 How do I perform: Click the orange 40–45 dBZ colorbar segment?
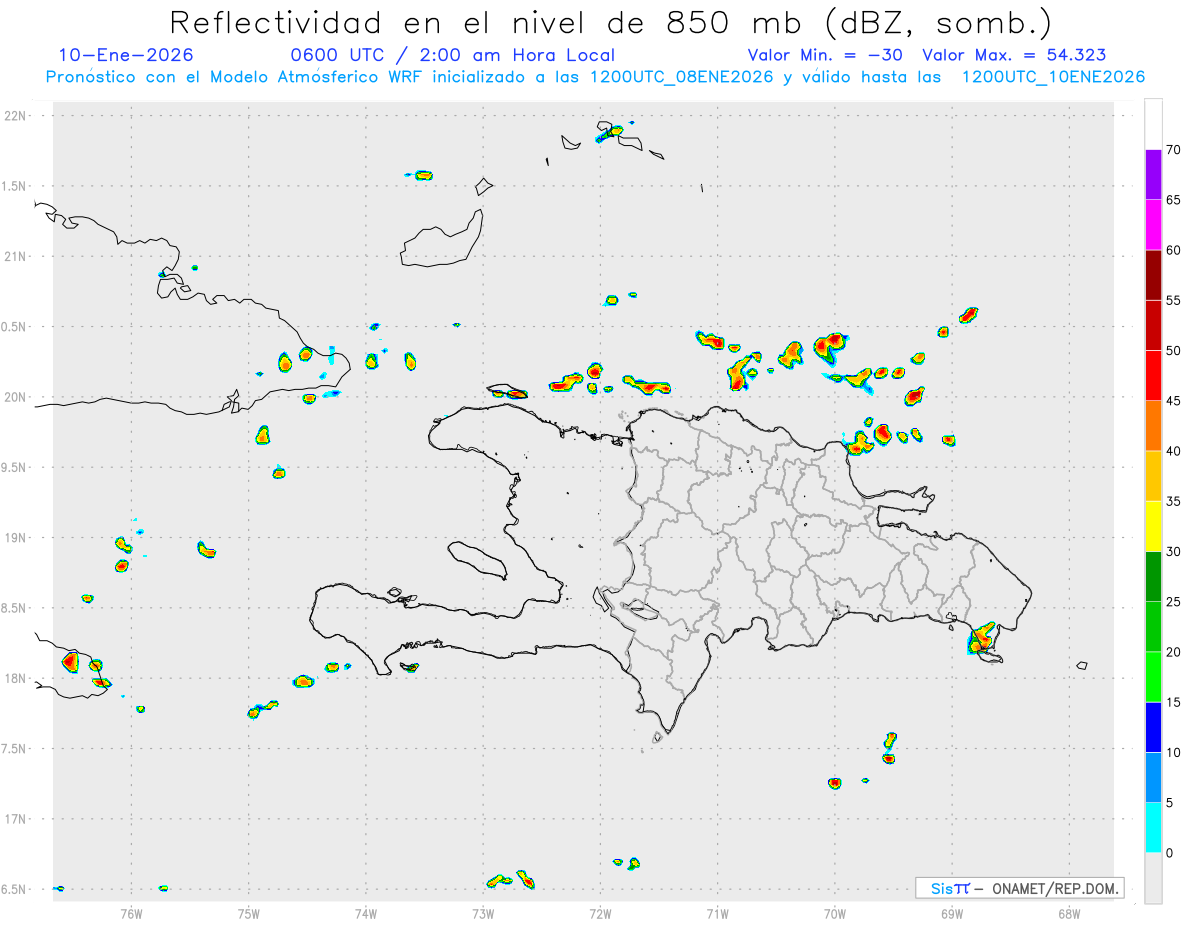click(x=1153, y=426)
